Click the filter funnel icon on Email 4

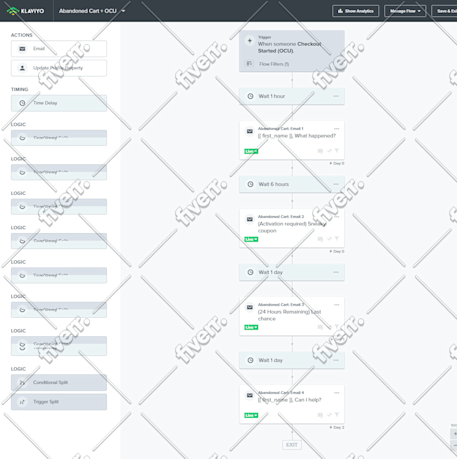(x=337, y=415)
